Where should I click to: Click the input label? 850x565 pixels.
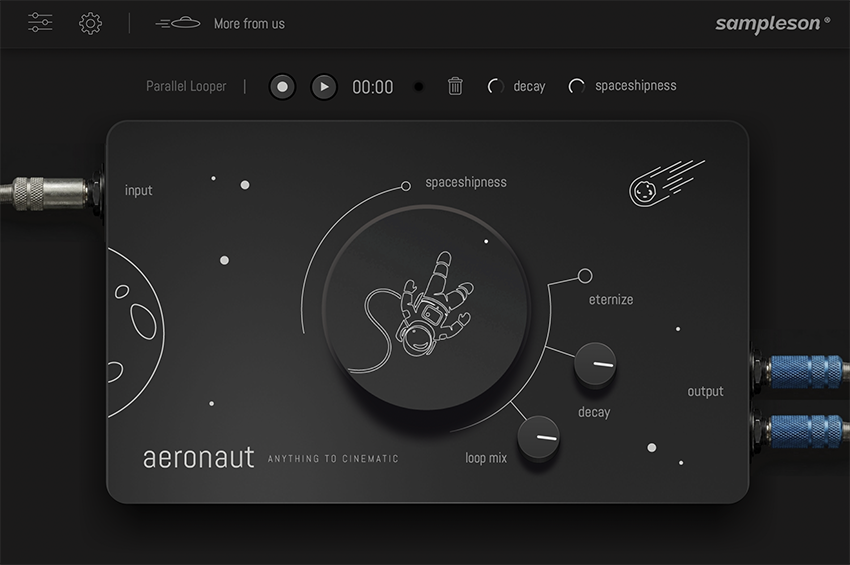pyautogui.click(x=139, y=190)
